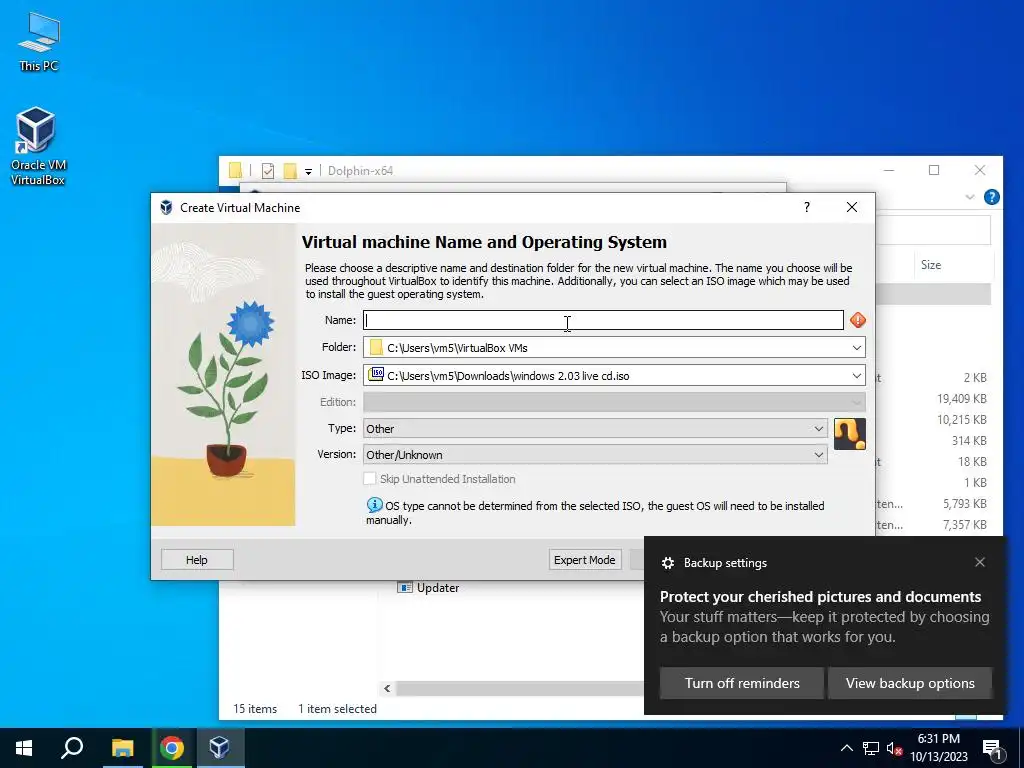
Task: Click the gear icon in the Backup settings notification
Action: 667,563
